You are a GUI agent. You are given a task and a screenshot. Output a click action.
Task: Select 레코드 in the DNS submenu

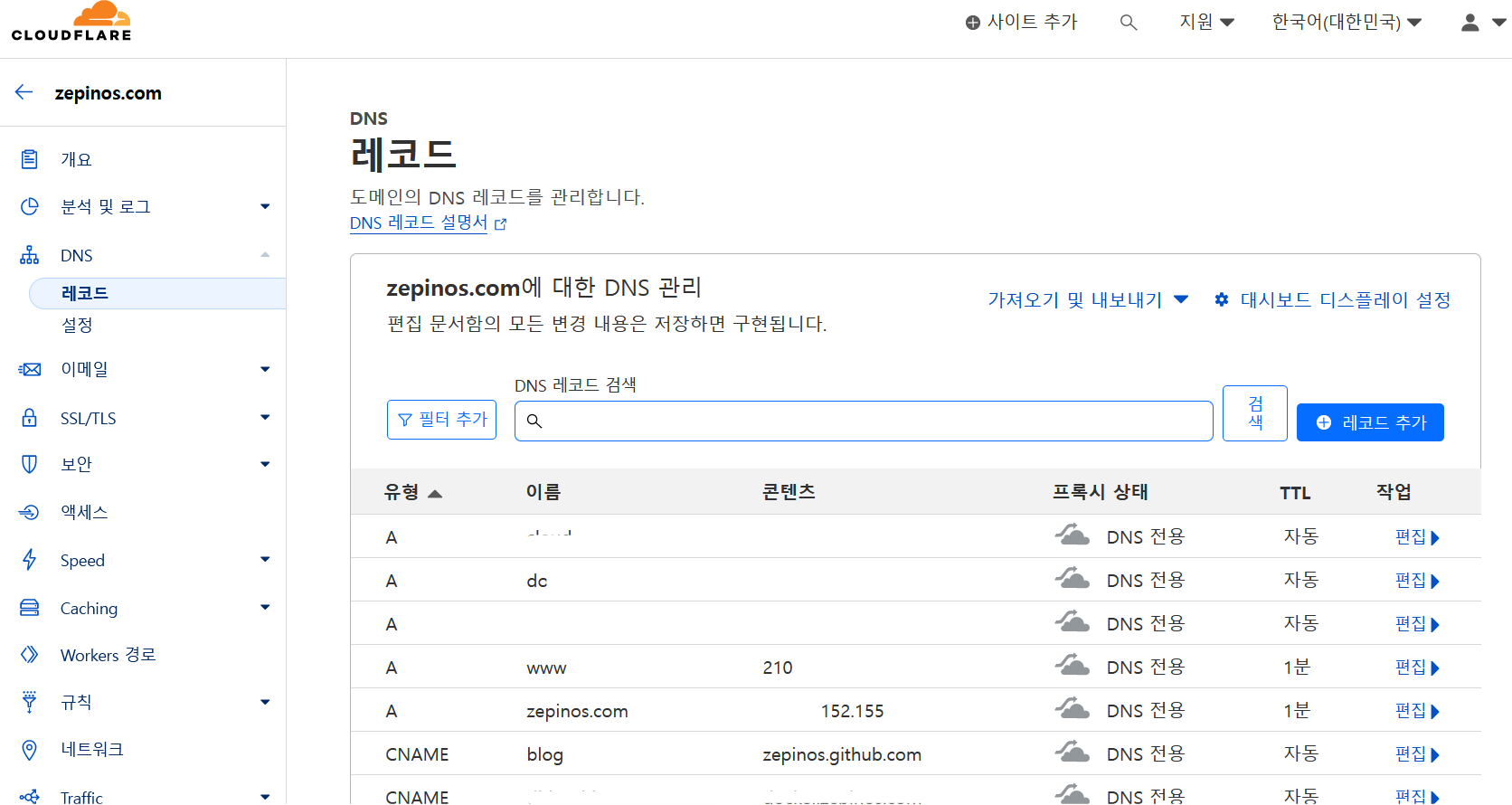[x=157, y=293]
